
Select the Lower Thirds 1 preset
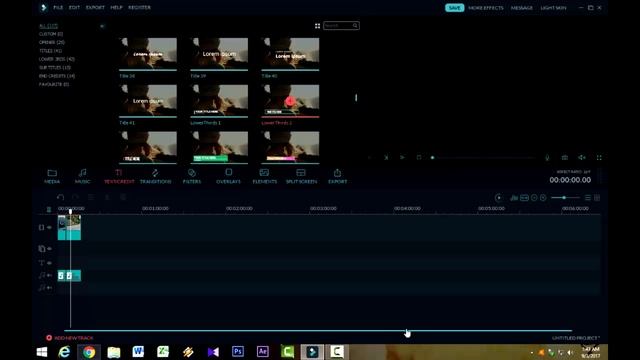pyautogui.click(x=219, y=101)
